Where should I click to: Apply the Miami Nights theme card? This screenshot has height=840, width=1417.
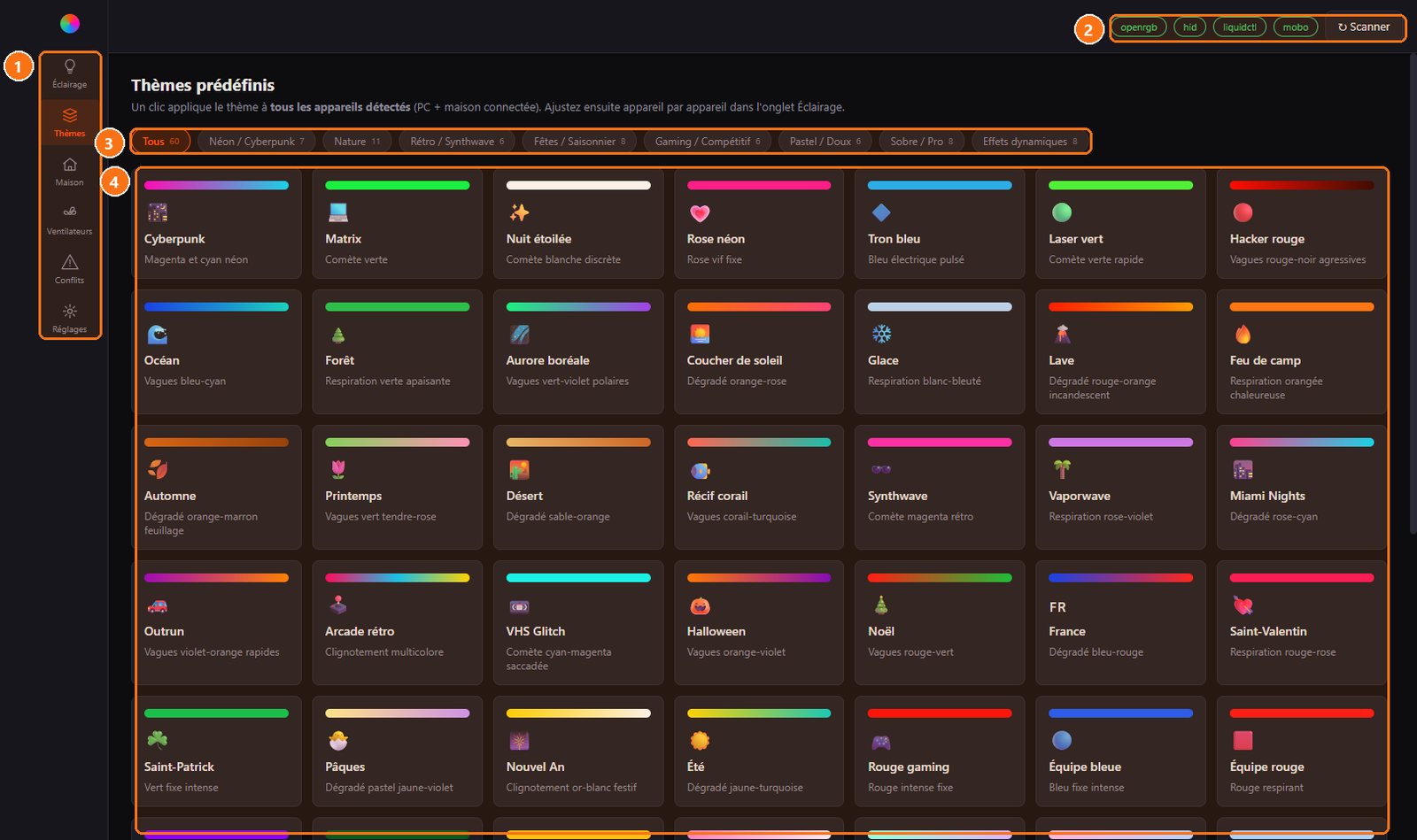[x=1301, y=487]
